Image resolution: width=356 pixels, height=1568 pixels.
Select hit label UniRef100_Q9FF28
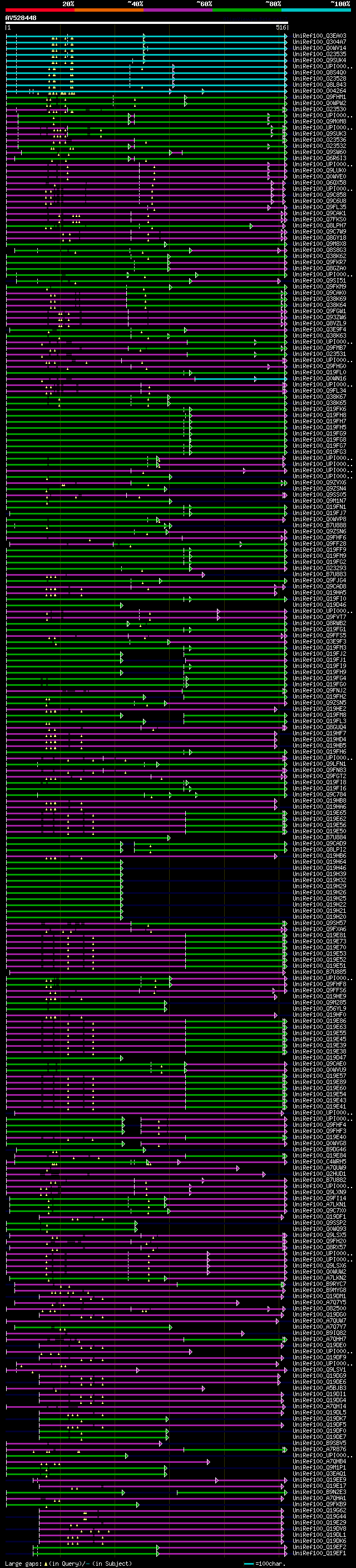319,543
